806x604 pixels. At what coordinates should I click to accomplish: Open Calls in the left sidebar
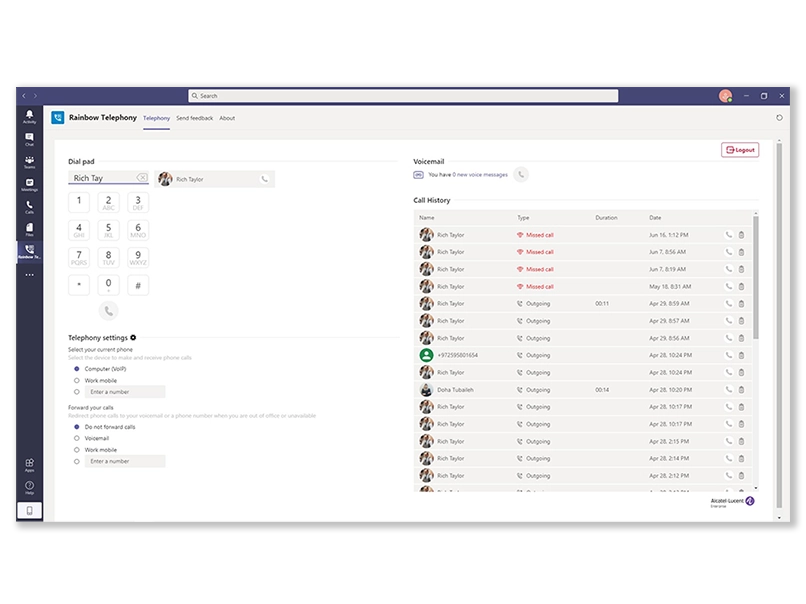pyautogui.click(x=29, y=207)
